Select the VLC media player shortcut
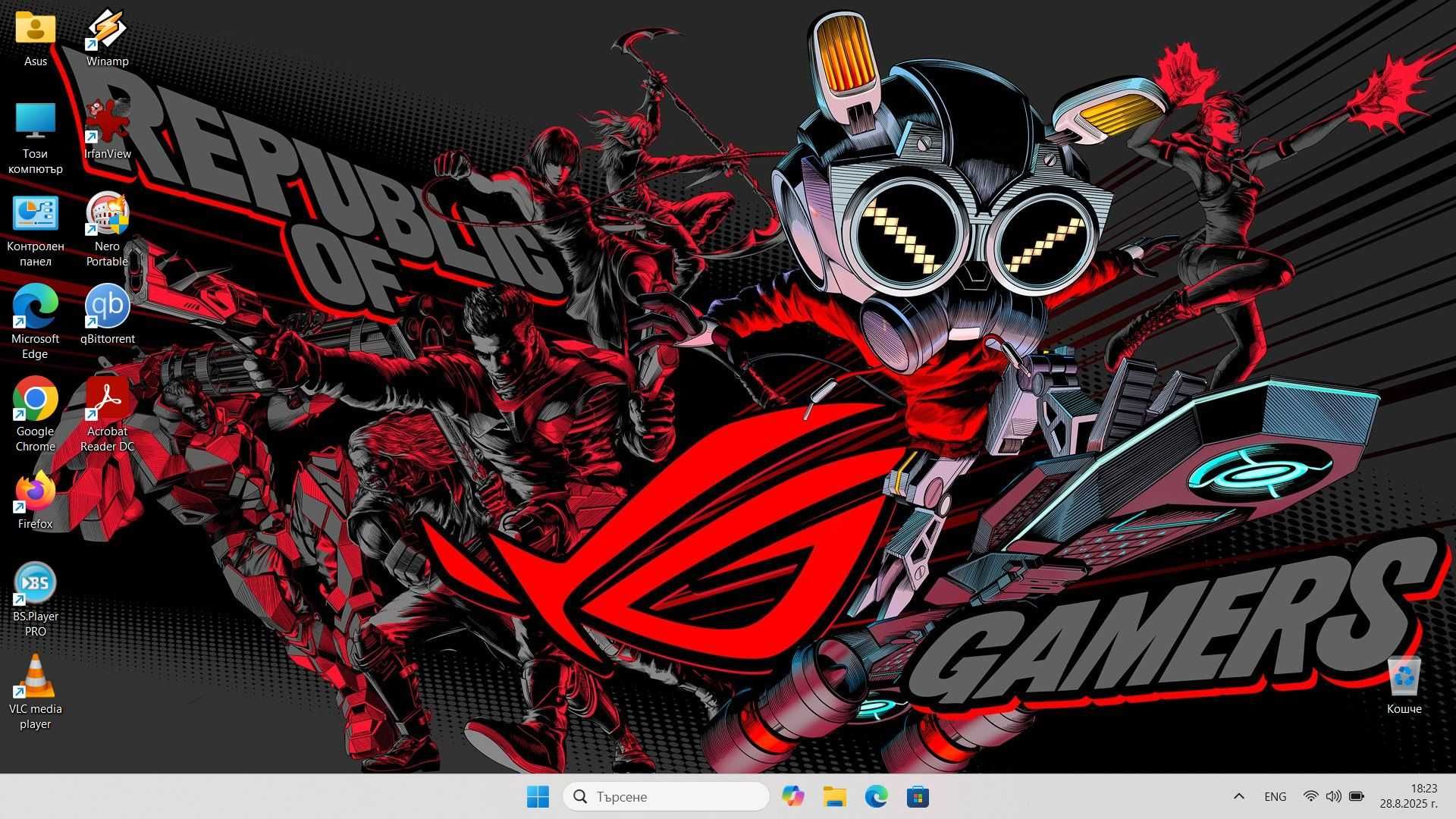The height and width of the screenshot is (819, 1456). click(x=35, y=693)
